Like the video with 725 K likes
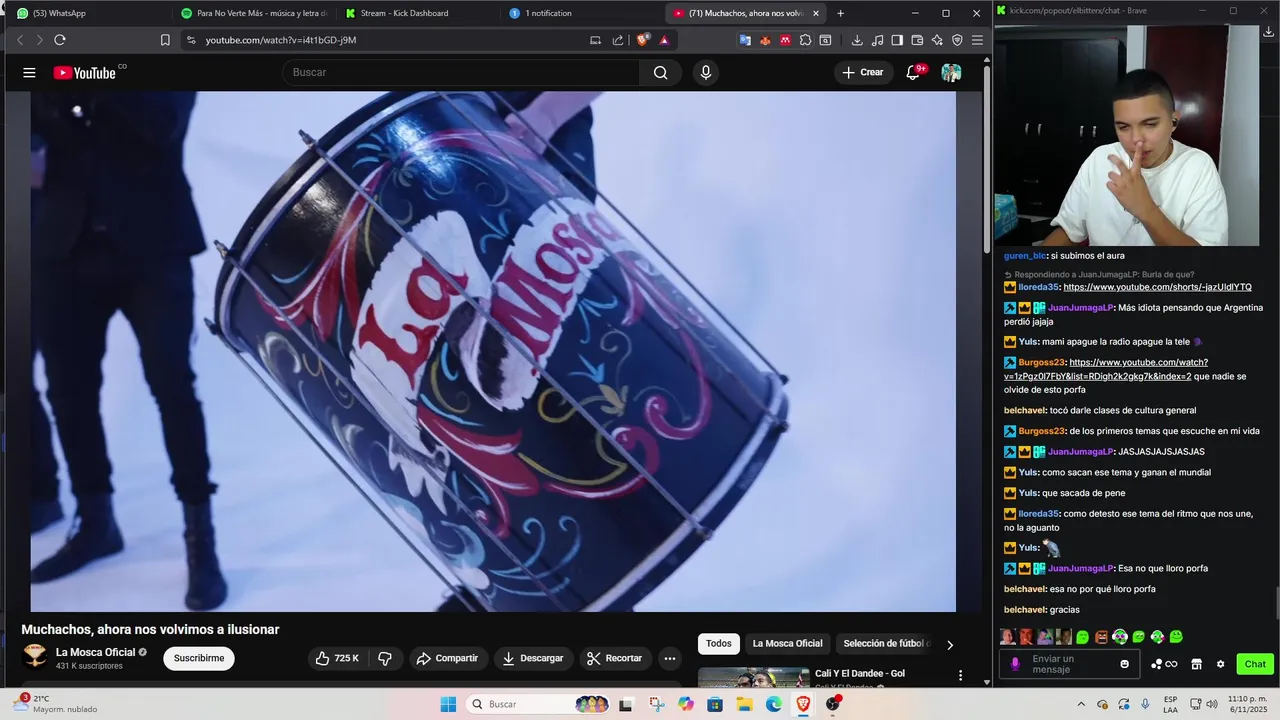The height and width of the screenshot is (720, 1280). tap(337, 658)
